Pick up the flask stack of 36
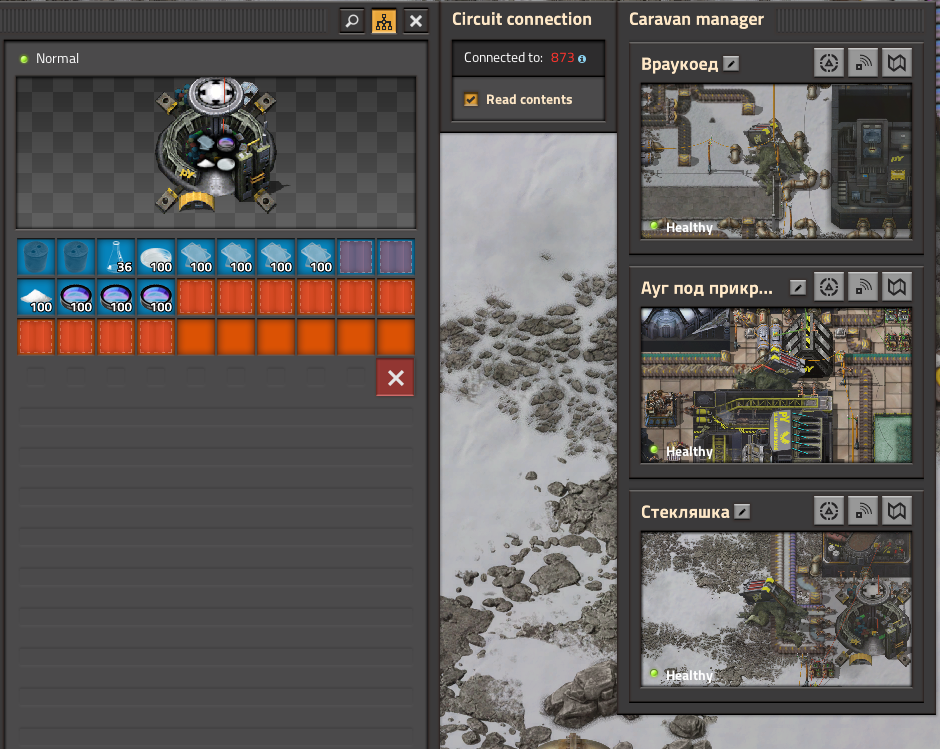Viewport: 940px width, 749px height. 116,257
